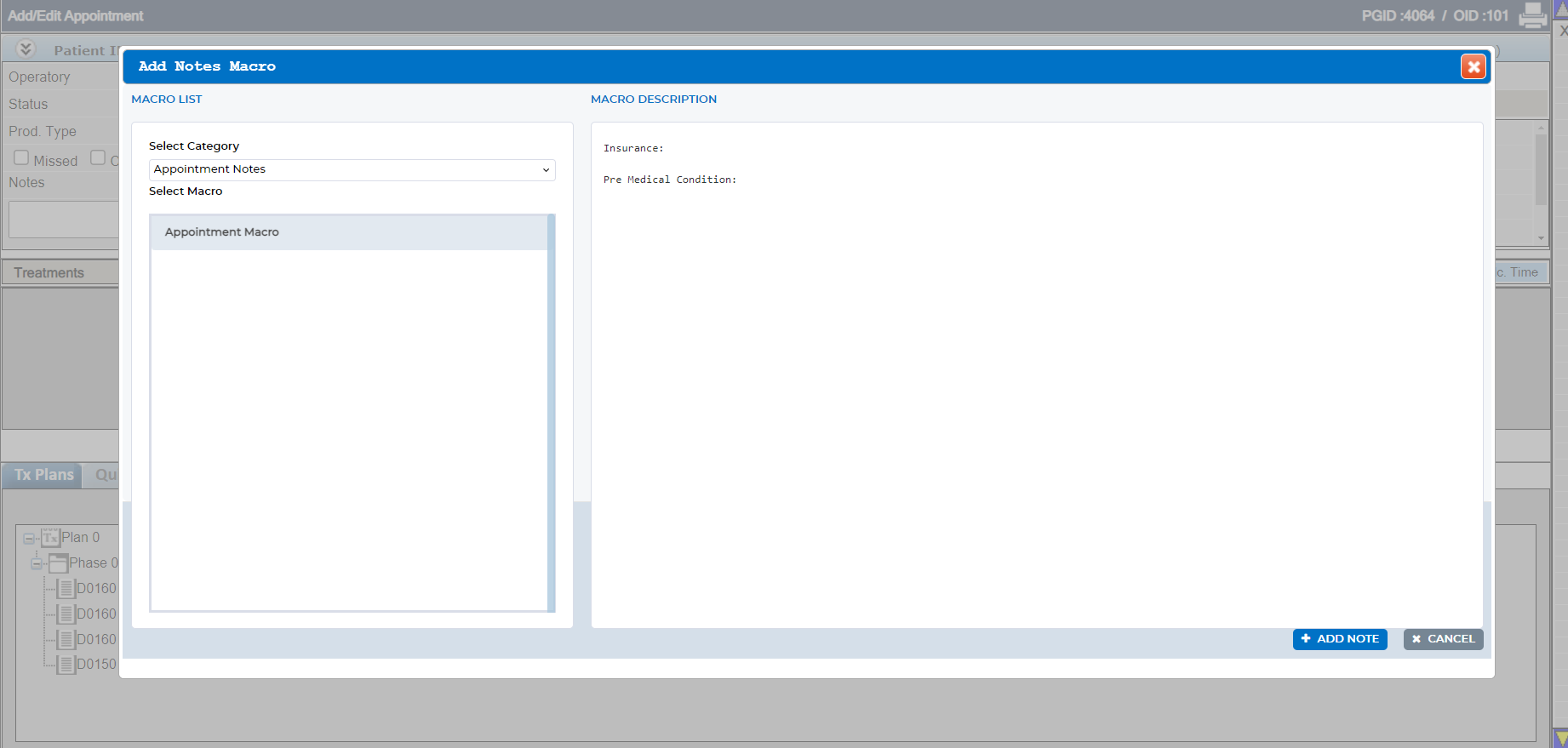Click the Tx icon beside Plan 0

pos(51,537)
